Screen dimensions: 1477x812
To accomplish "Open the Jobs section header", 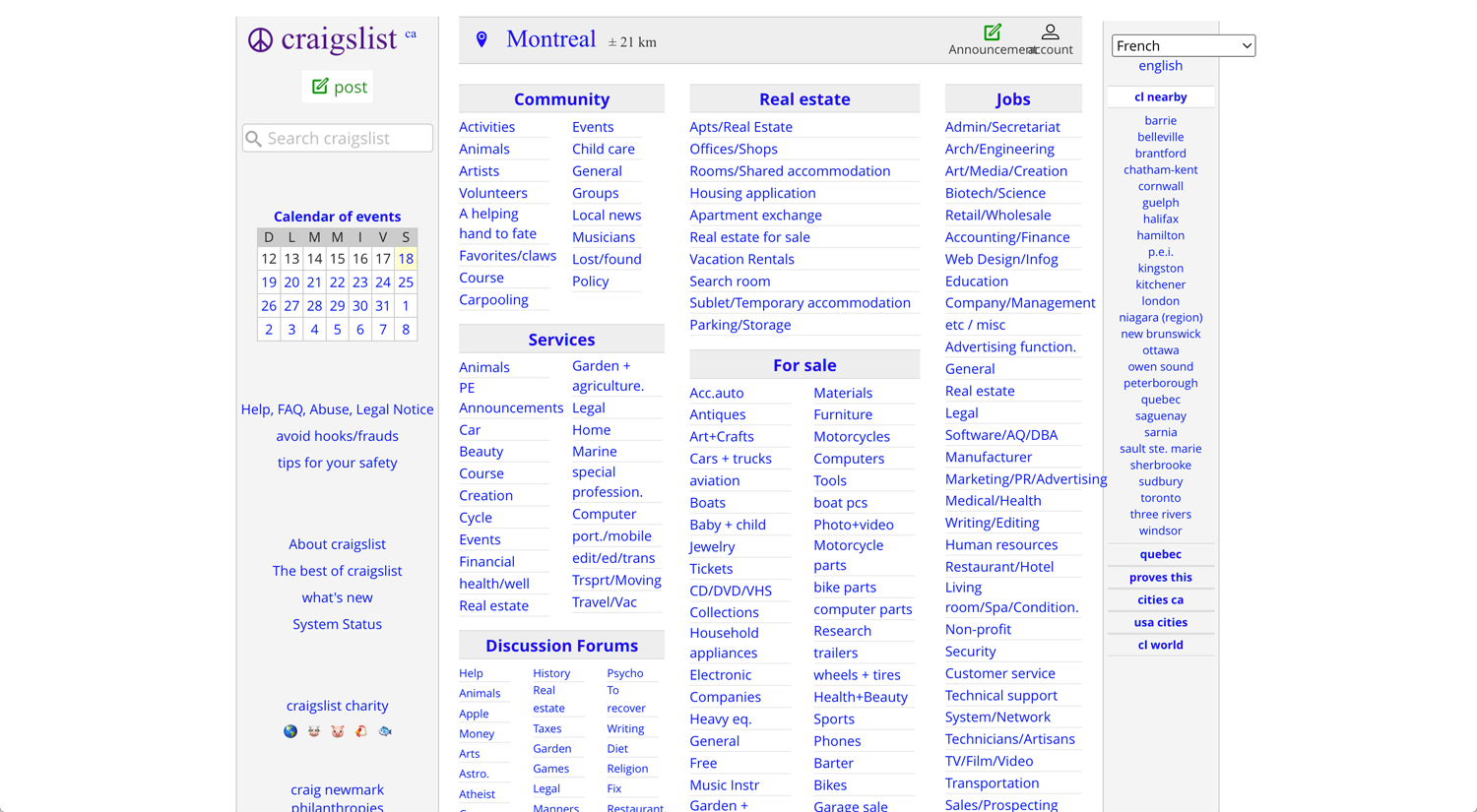I will [x=1013, y=99].
